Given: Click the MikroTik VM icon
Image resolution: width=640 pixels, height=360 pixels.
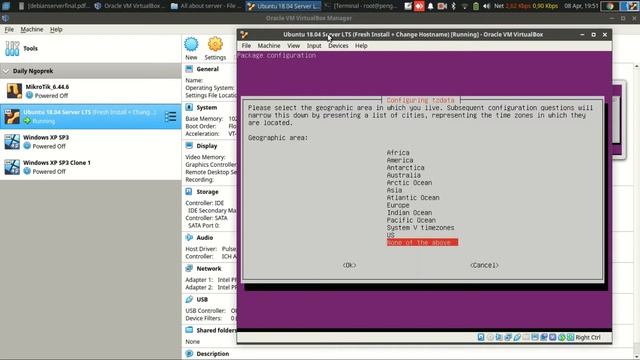Looking at the screenshot, I should click(14, 91).
